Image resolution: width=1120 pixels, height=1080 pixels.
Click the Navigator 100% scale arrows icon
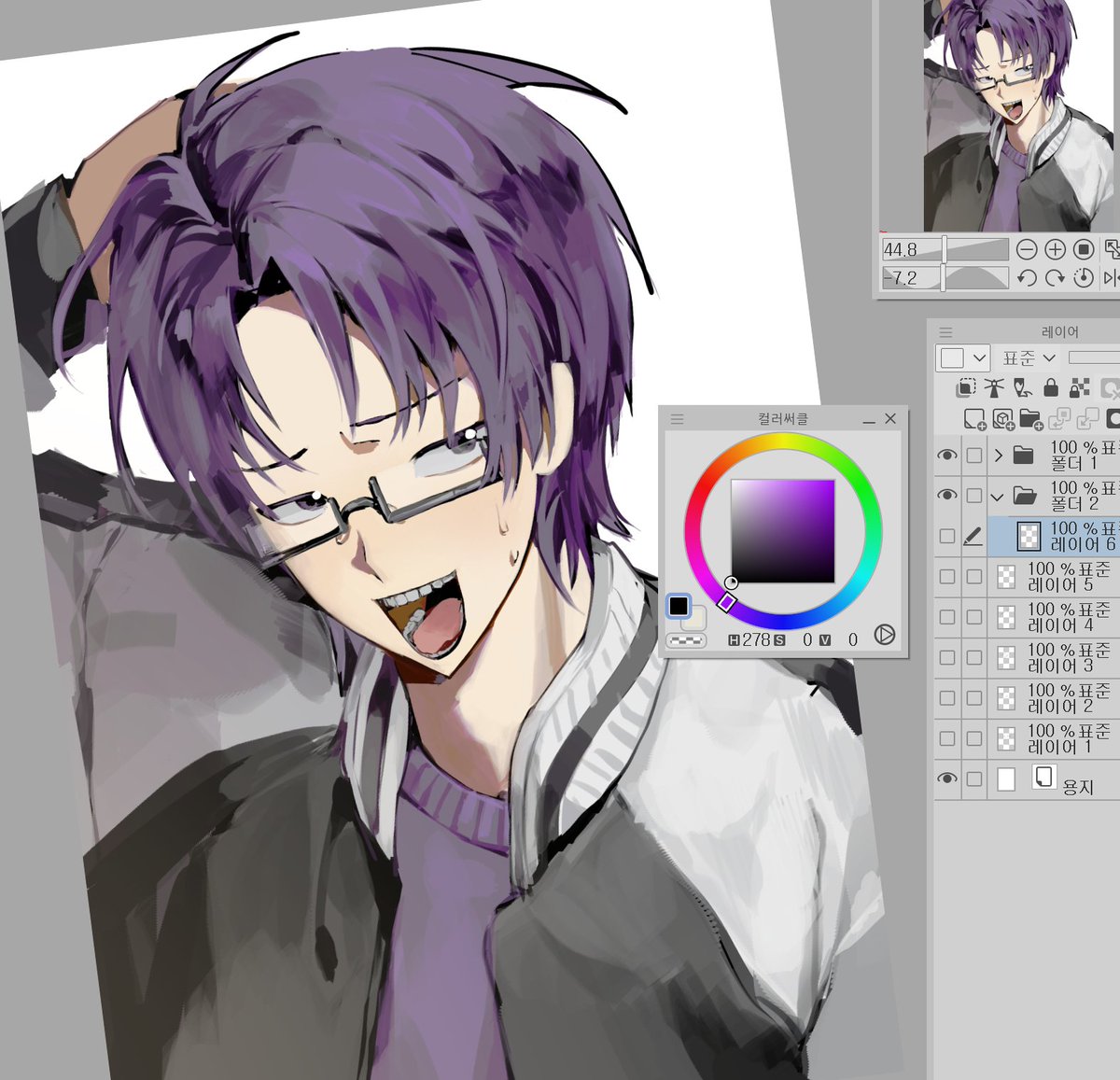click(1112, 249)
